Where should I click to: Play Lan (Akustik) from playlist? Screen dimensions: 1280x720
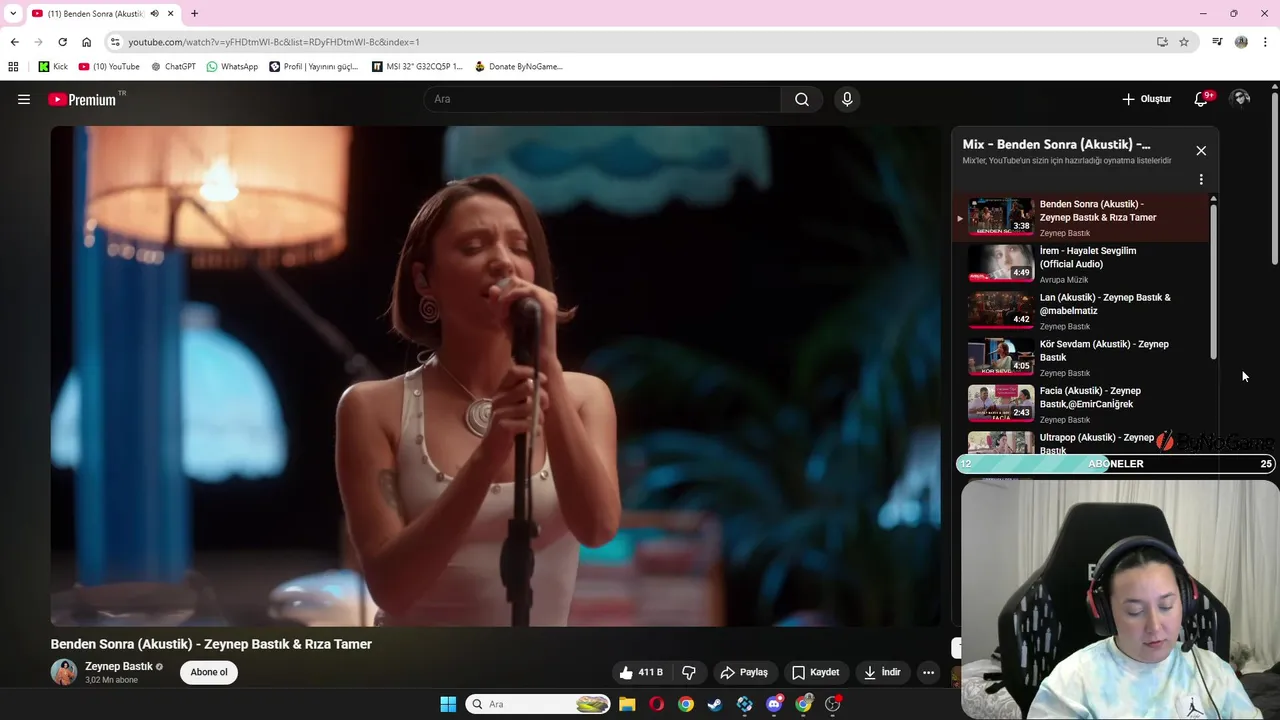click(x=1080, y=311)
